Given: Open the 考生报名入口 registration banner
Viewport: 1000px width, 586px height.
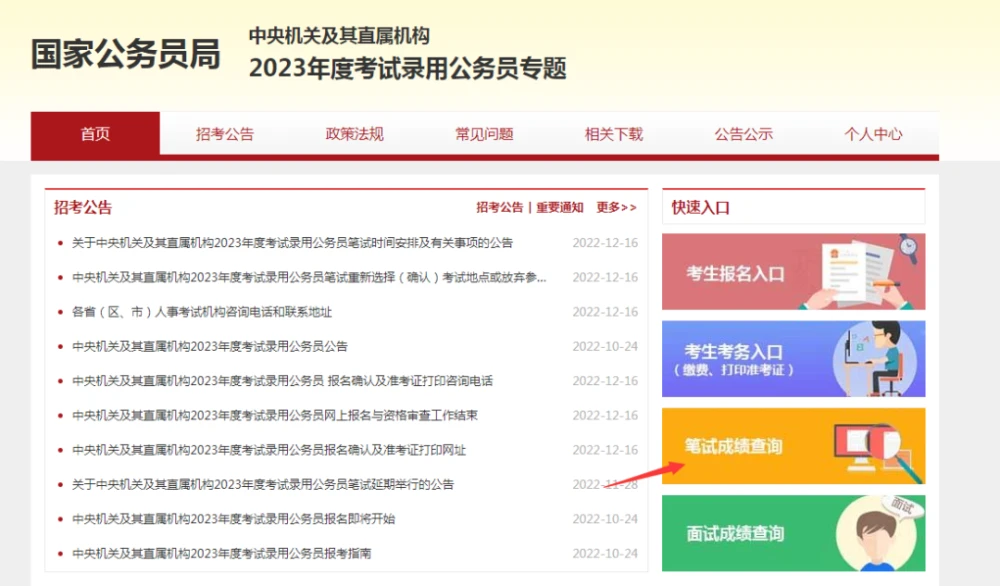Looking at the screenshot, I should pyautogui.click(x=793, y=272).
